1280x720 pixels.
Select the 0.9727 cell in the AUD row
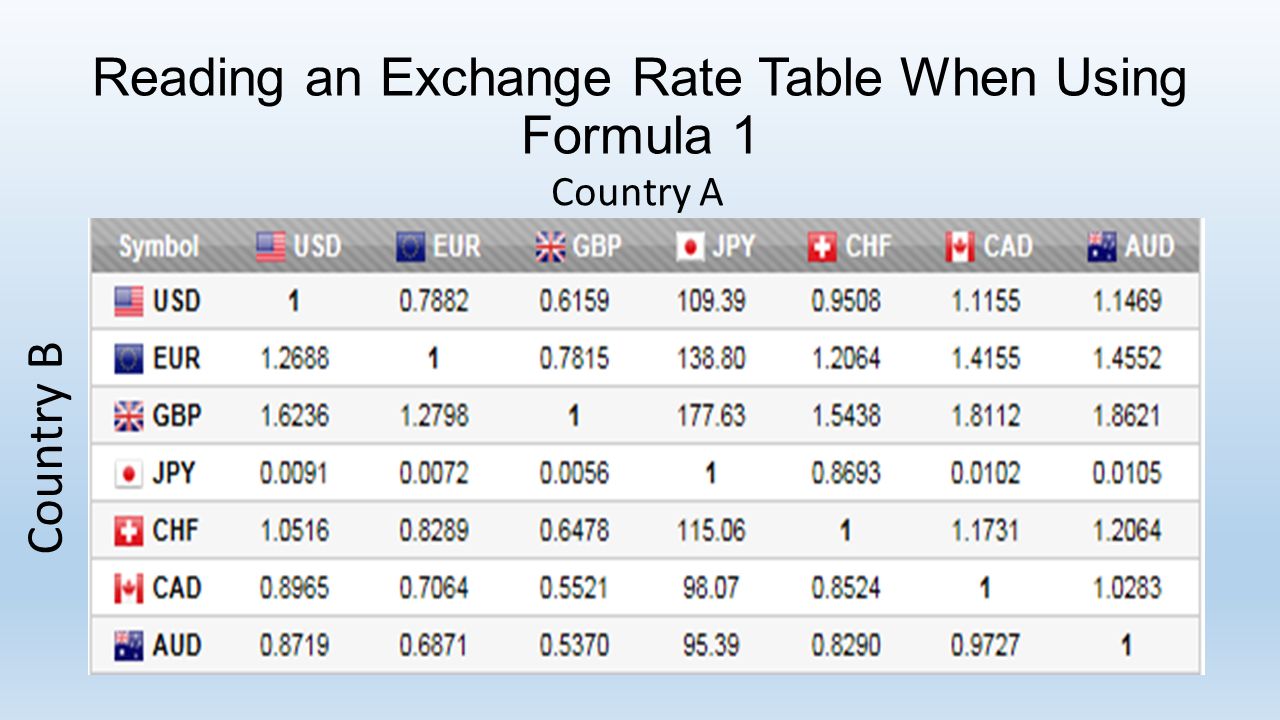[985, 646]
